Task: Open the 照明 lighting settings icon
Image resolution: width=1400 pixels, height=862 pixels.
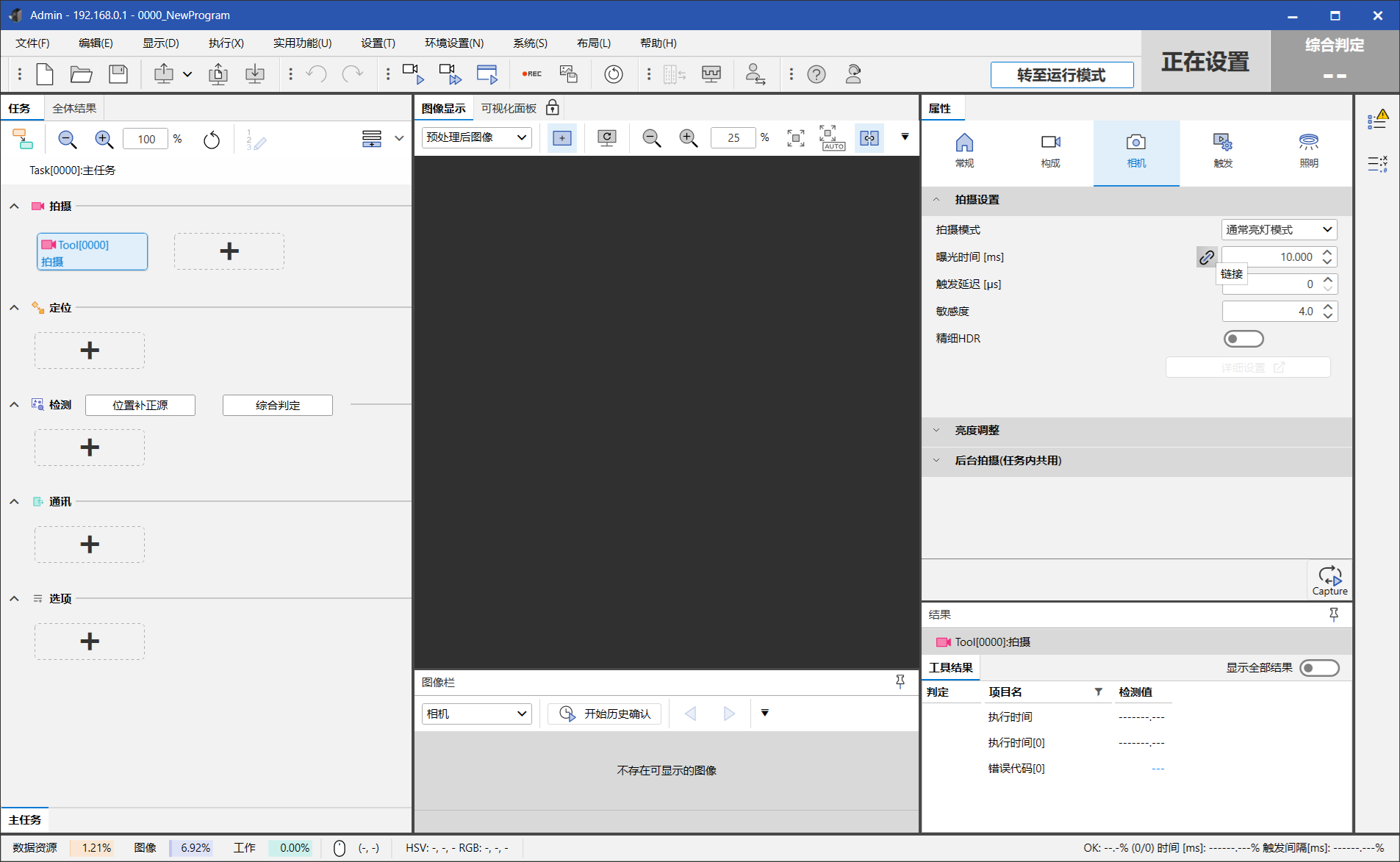Action: click(1308, 150)
